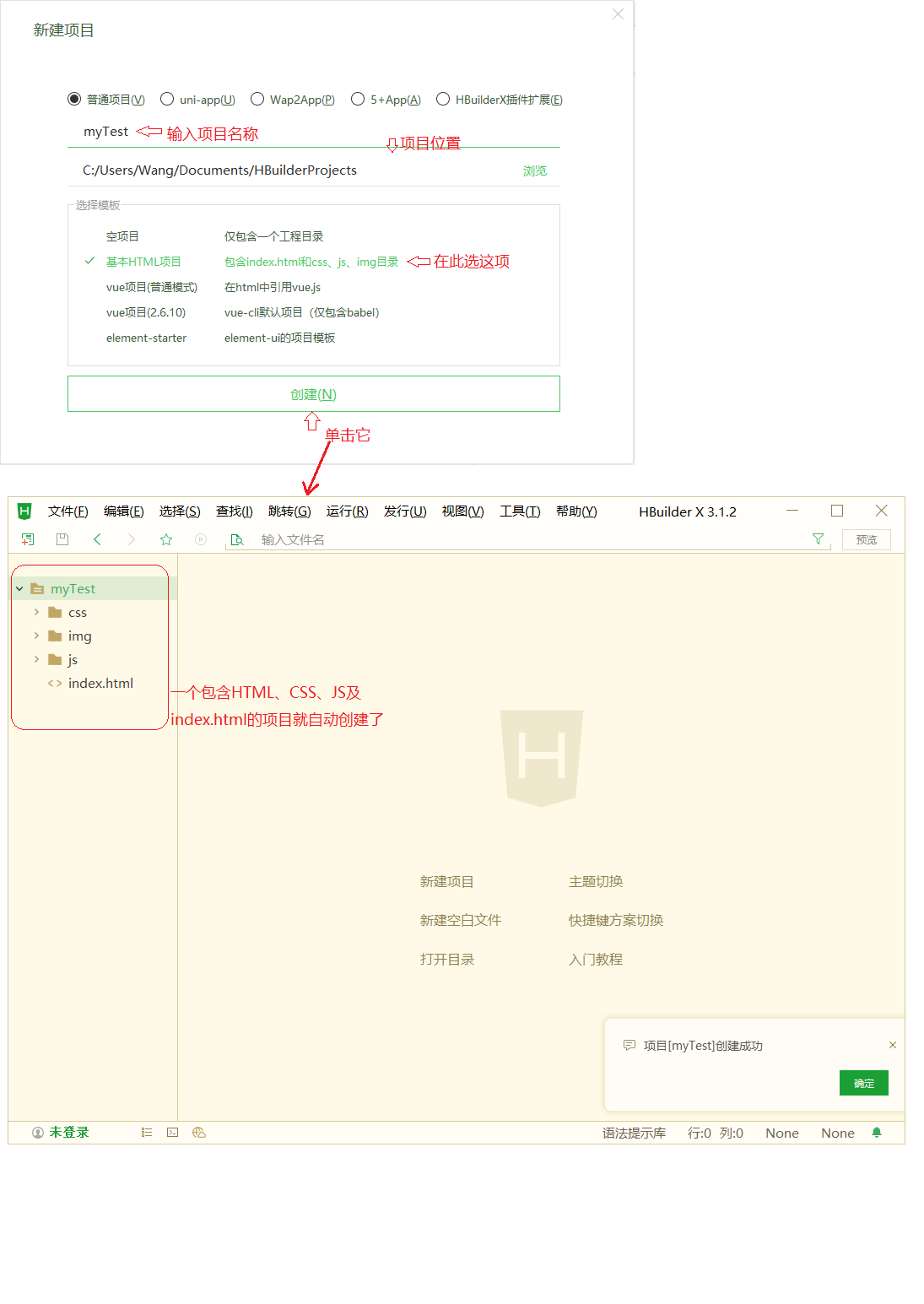
Task: Select the 基本HTML项目 template row
Action: [314, 262]
